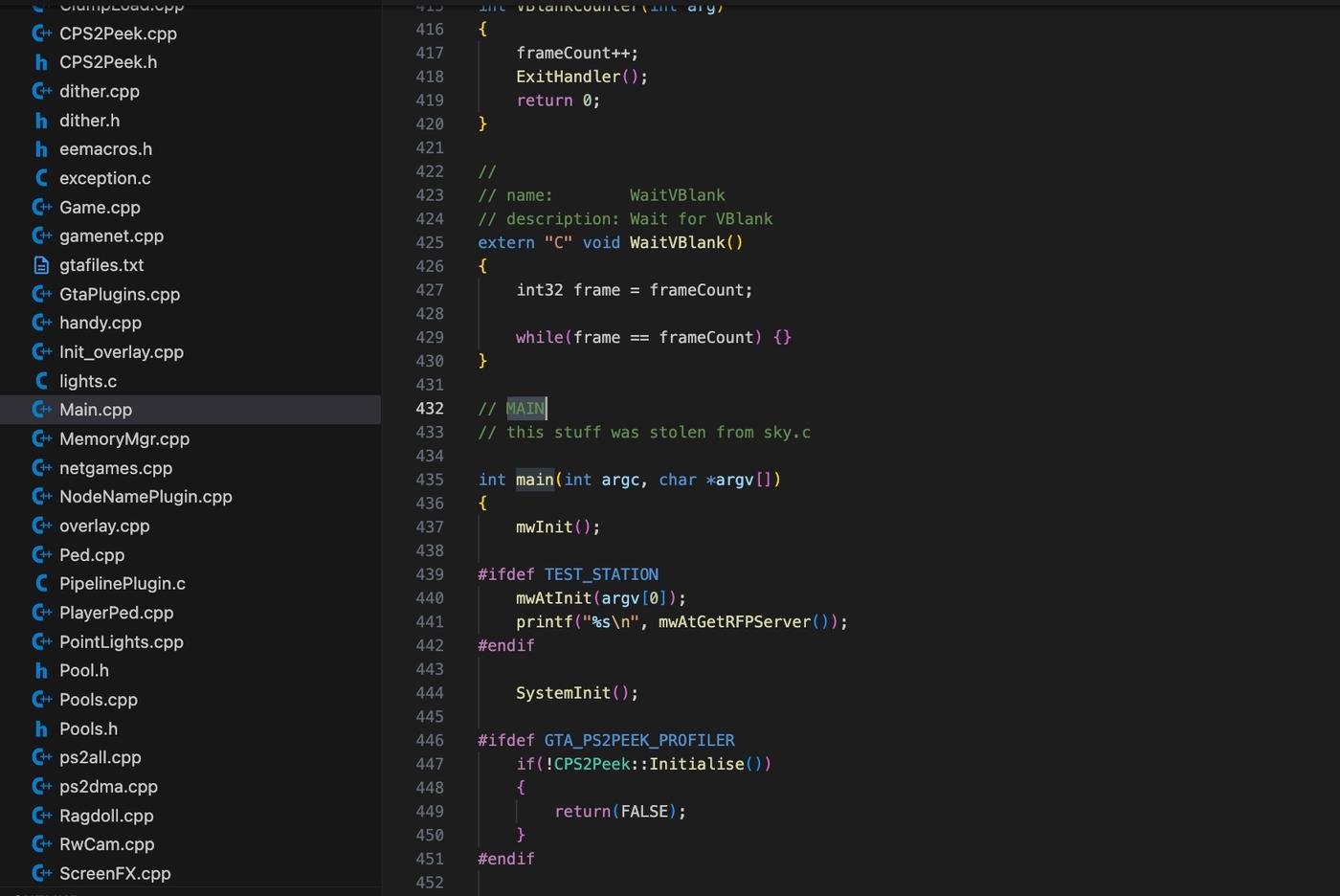The image size is (1340, 896).
Task: Click the mwAtInit(argv[0]) call
Action: tap(601, 598)
